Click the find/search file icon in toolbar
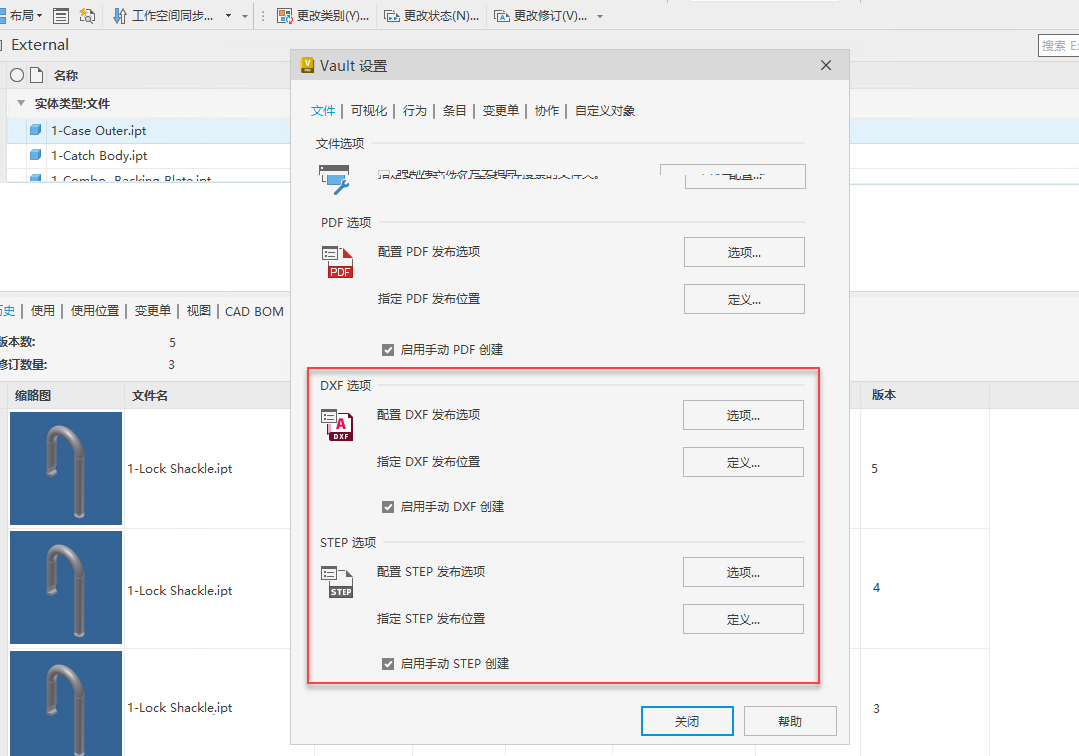Image resolution: width=1079 pixels, height=756 pixels. pos(87,15)
